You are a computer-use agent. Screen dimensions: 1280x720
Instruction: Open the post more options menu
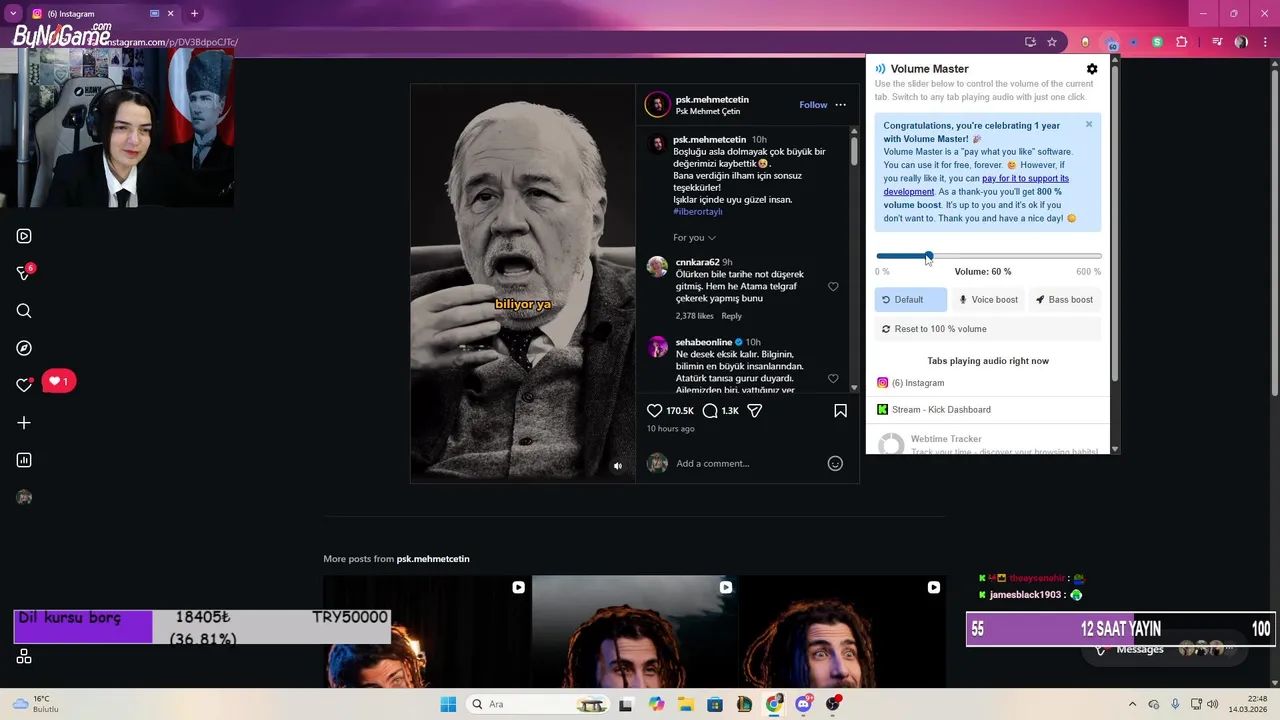(x=840, y=105)
